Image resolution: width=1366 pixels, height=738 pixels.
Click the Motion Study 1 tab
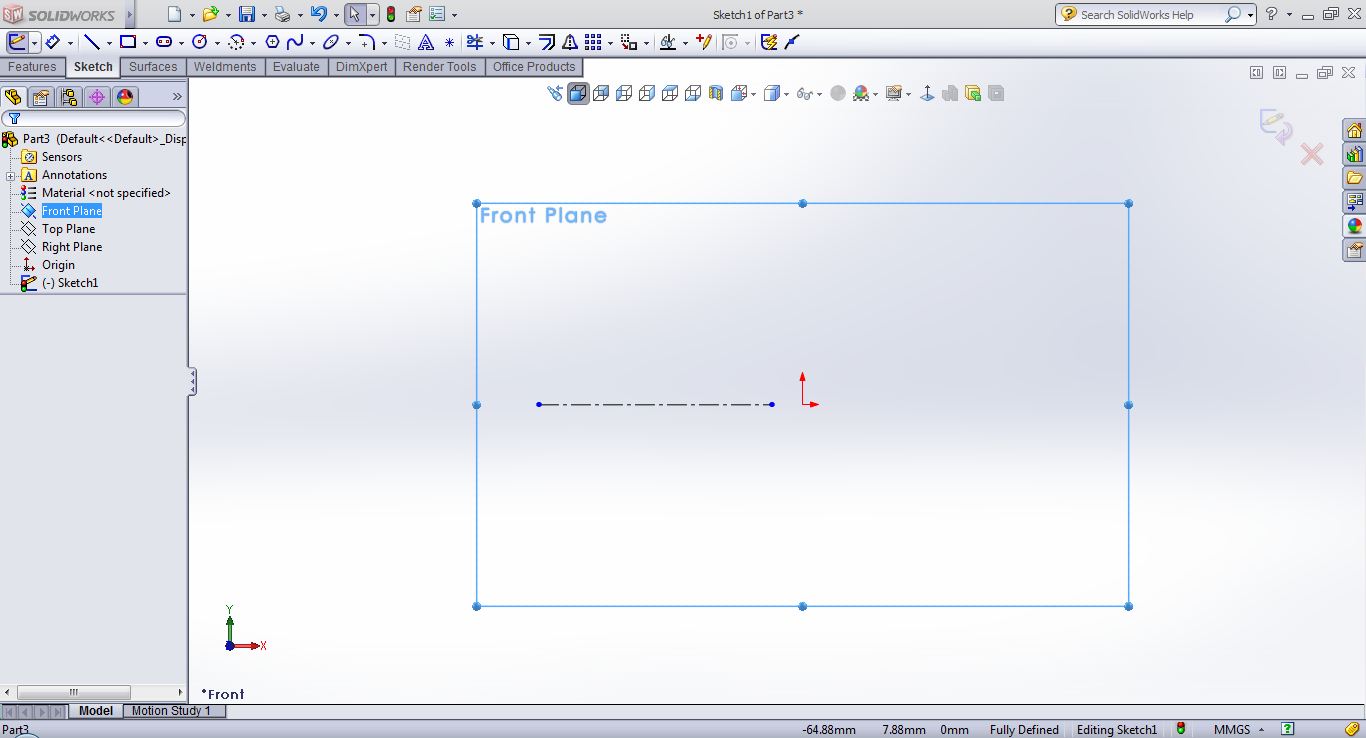coord(171,711)
